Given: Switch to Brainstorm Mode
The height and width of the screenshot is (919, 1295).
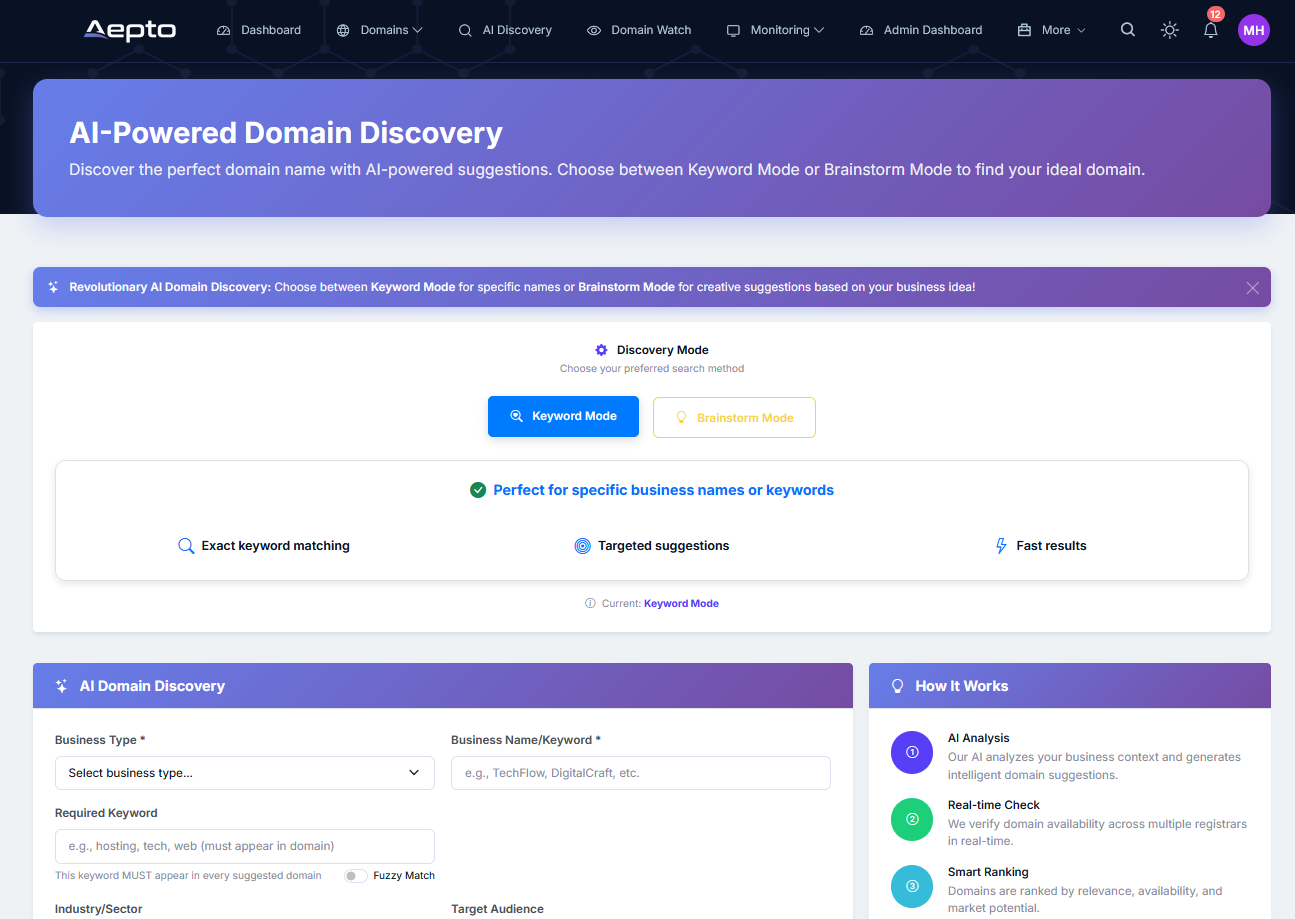Looking at the screenshot, I should coord(734,417).
